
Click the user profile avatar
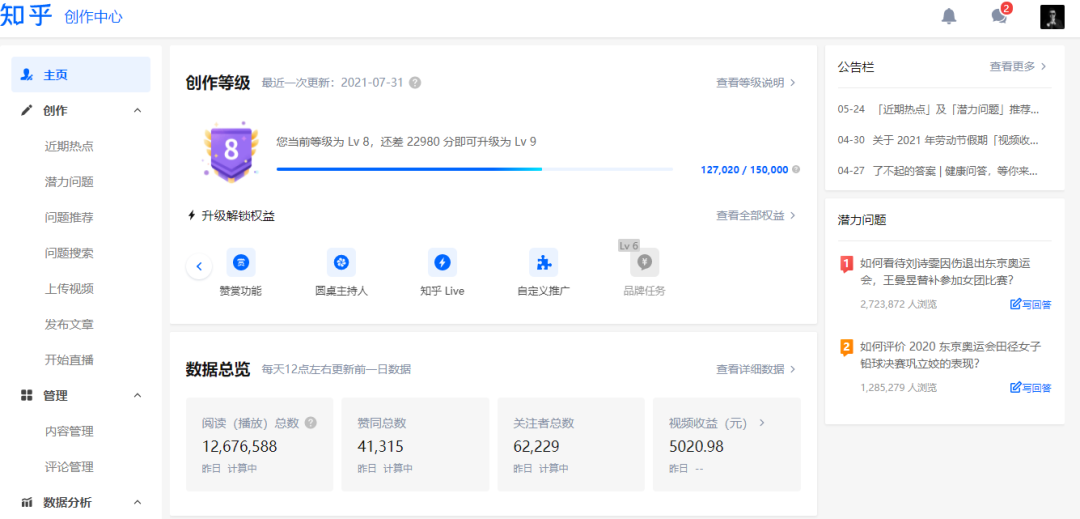point(1051,17)
